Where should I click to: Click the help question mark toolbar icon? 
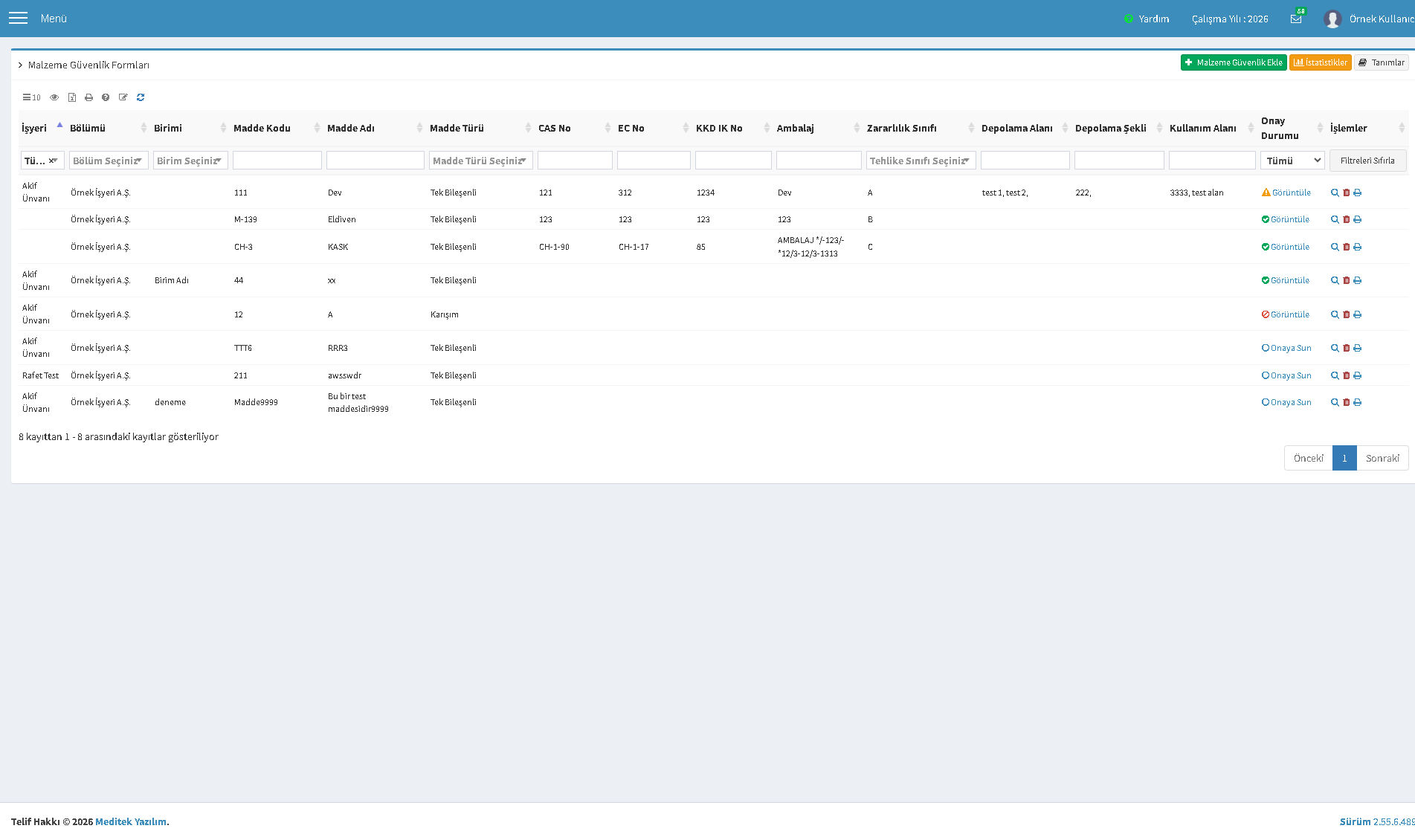point(106,97)
